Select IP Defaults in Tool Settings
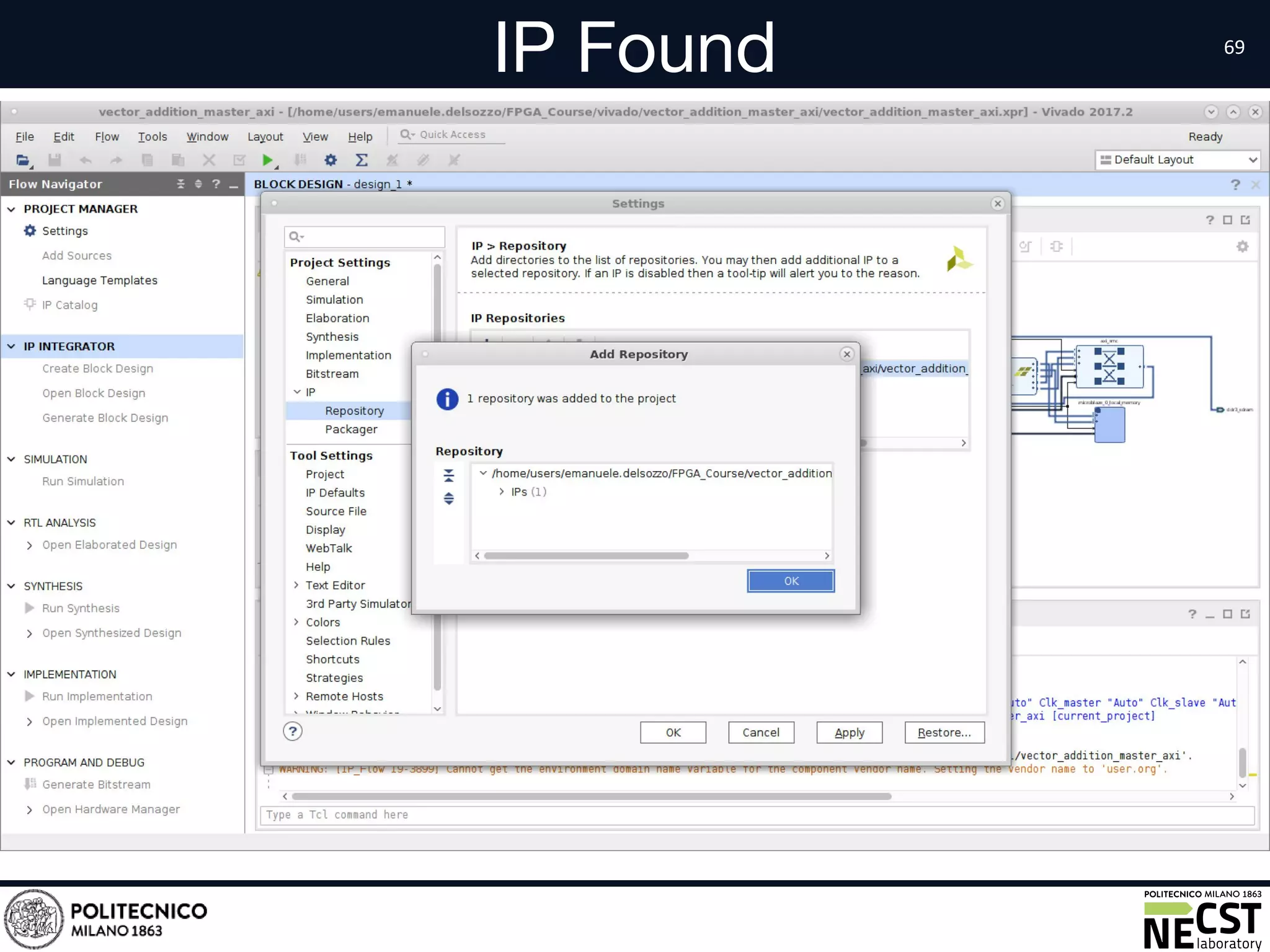 pos(335,493)
